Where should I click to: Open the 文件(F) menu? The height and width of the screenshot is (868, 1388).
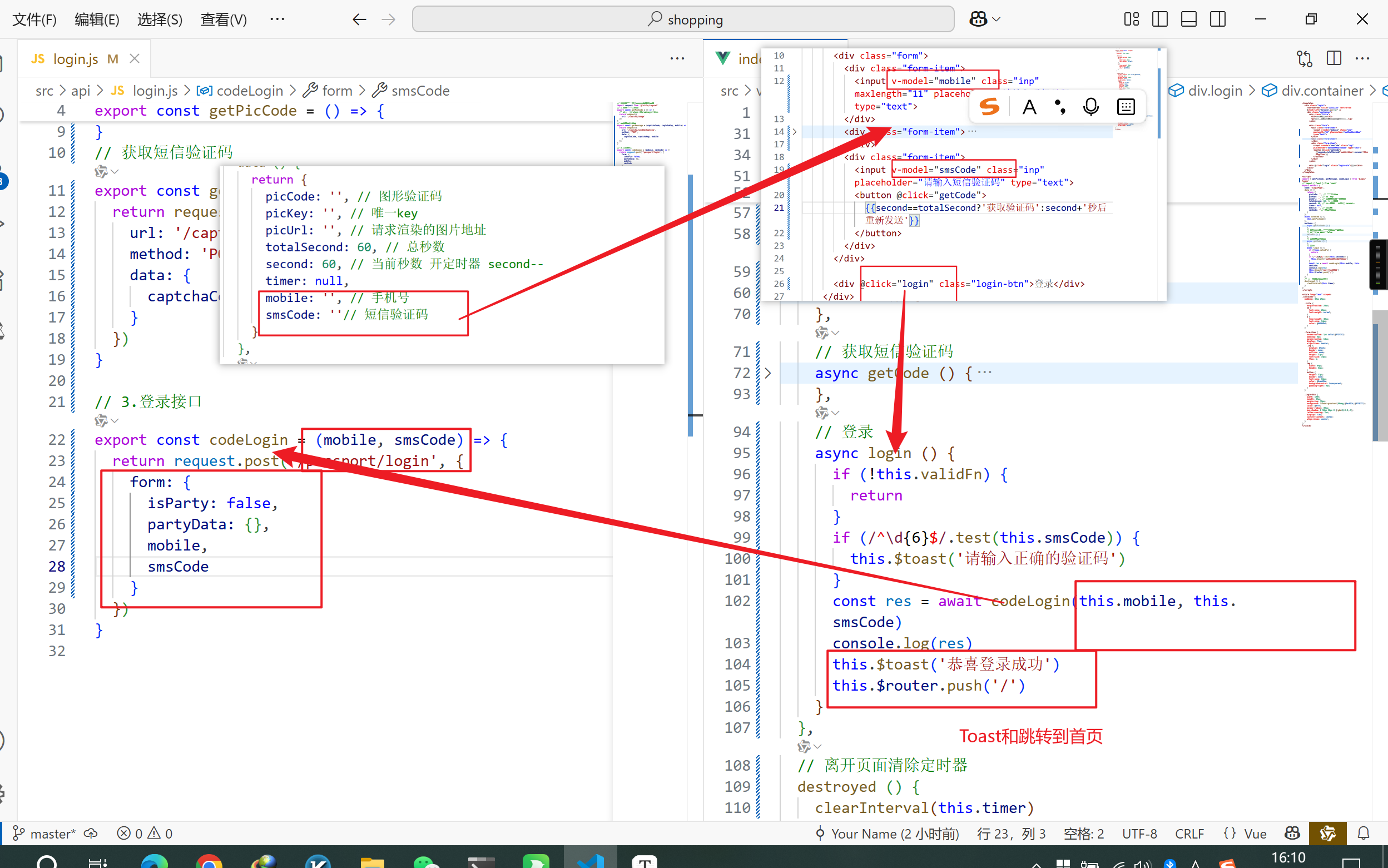tap(34, 19)
